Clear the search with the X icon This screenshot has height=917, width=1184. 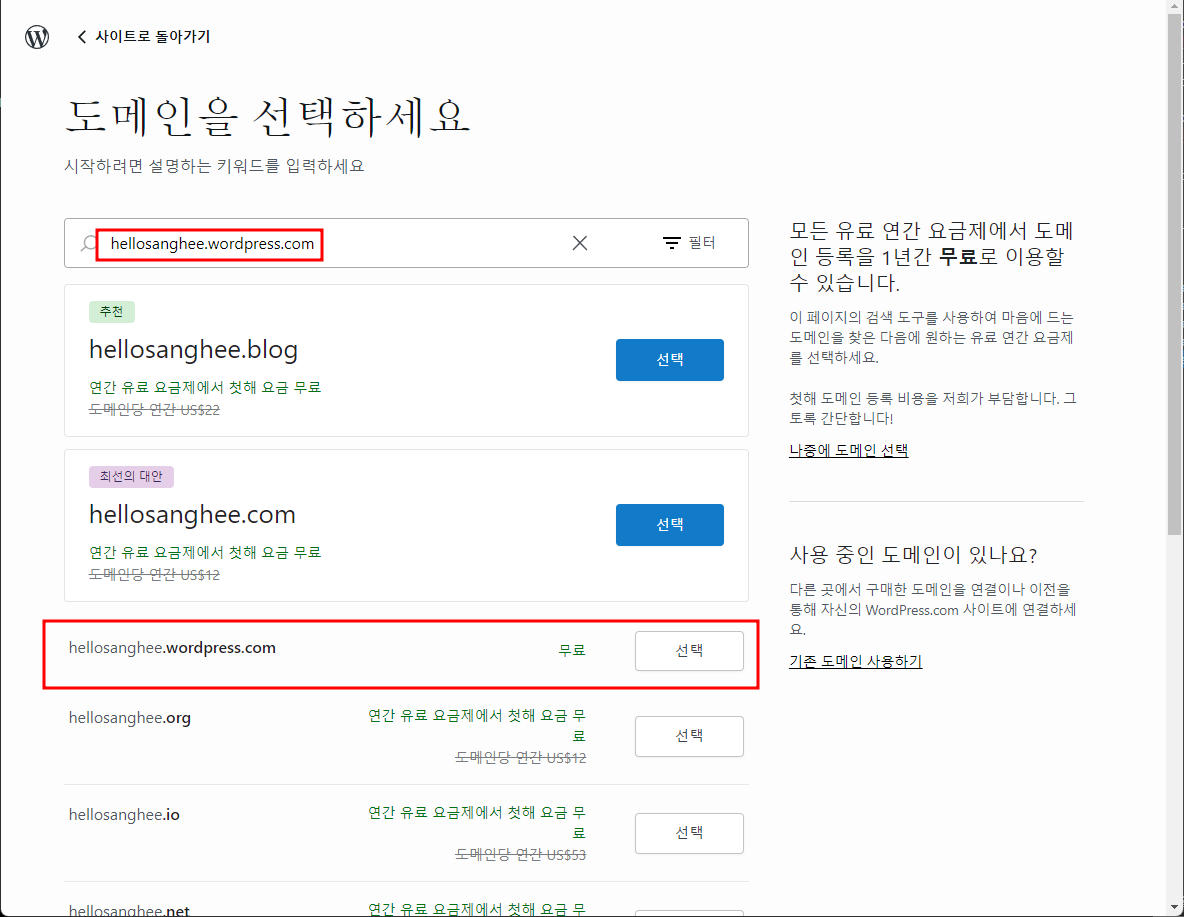(580, 242)
